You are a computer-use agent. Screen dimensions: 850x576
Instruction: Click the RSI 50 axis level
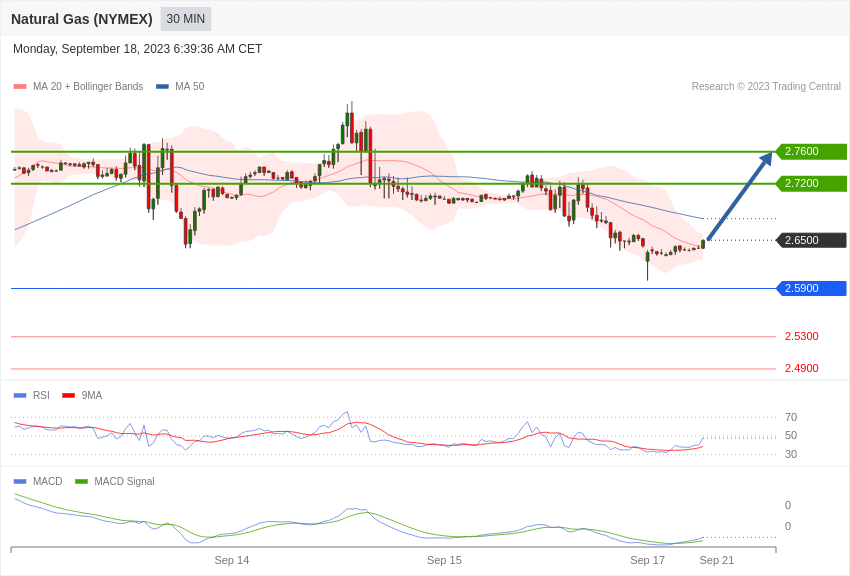[791, 436]
